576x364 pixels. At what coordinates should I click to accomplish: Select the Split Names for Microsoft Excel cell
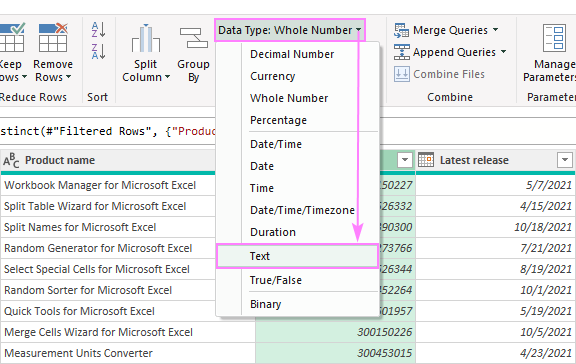(x=108, y=227)
